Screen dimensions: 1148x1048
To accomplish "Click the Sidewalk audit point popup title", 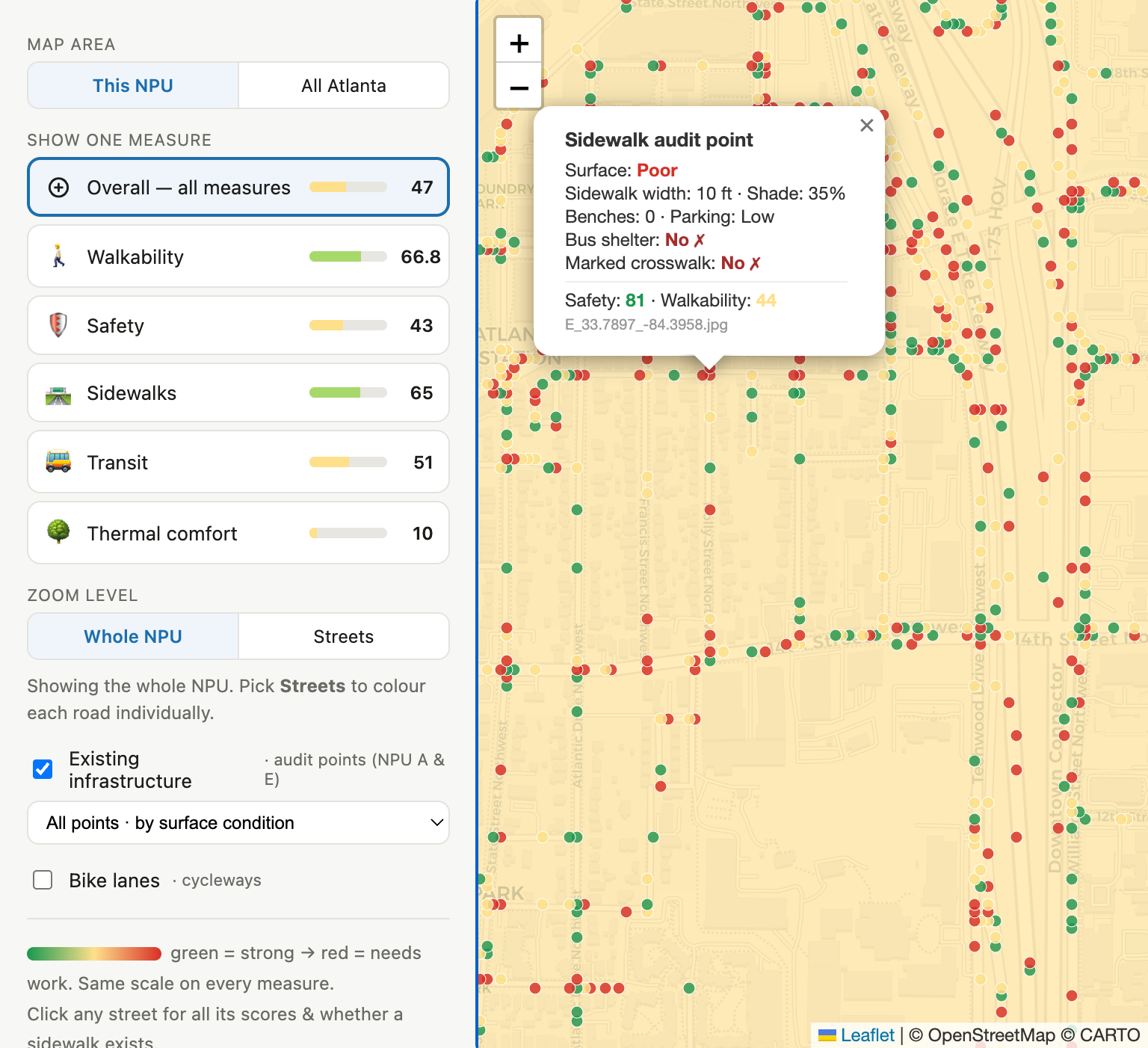I will click(658, 140).
